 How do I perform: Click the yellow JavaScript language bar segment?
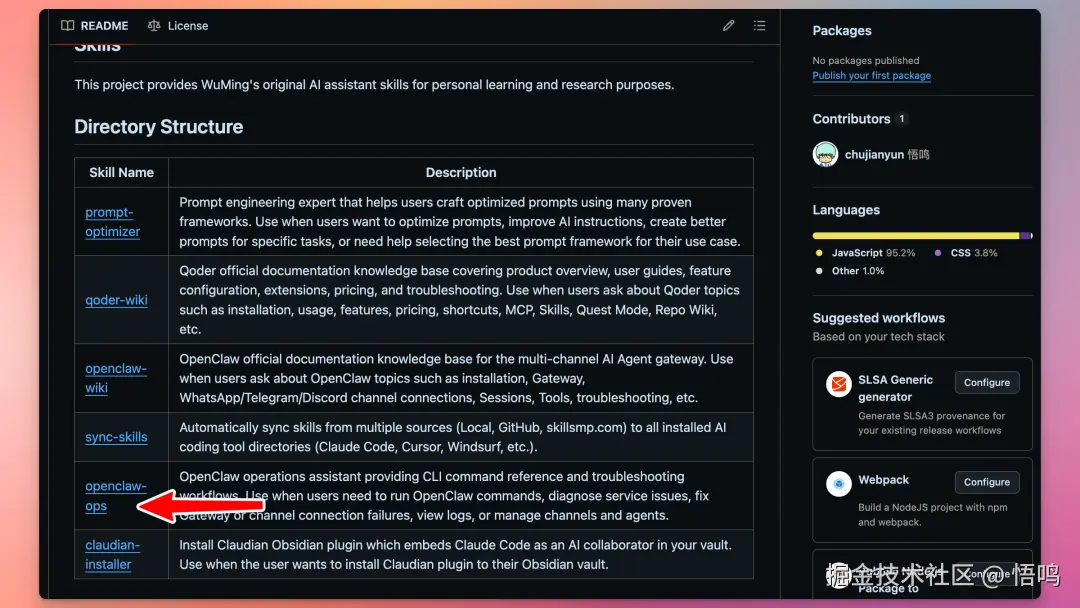pyautogui.click(x=915, y=235)
